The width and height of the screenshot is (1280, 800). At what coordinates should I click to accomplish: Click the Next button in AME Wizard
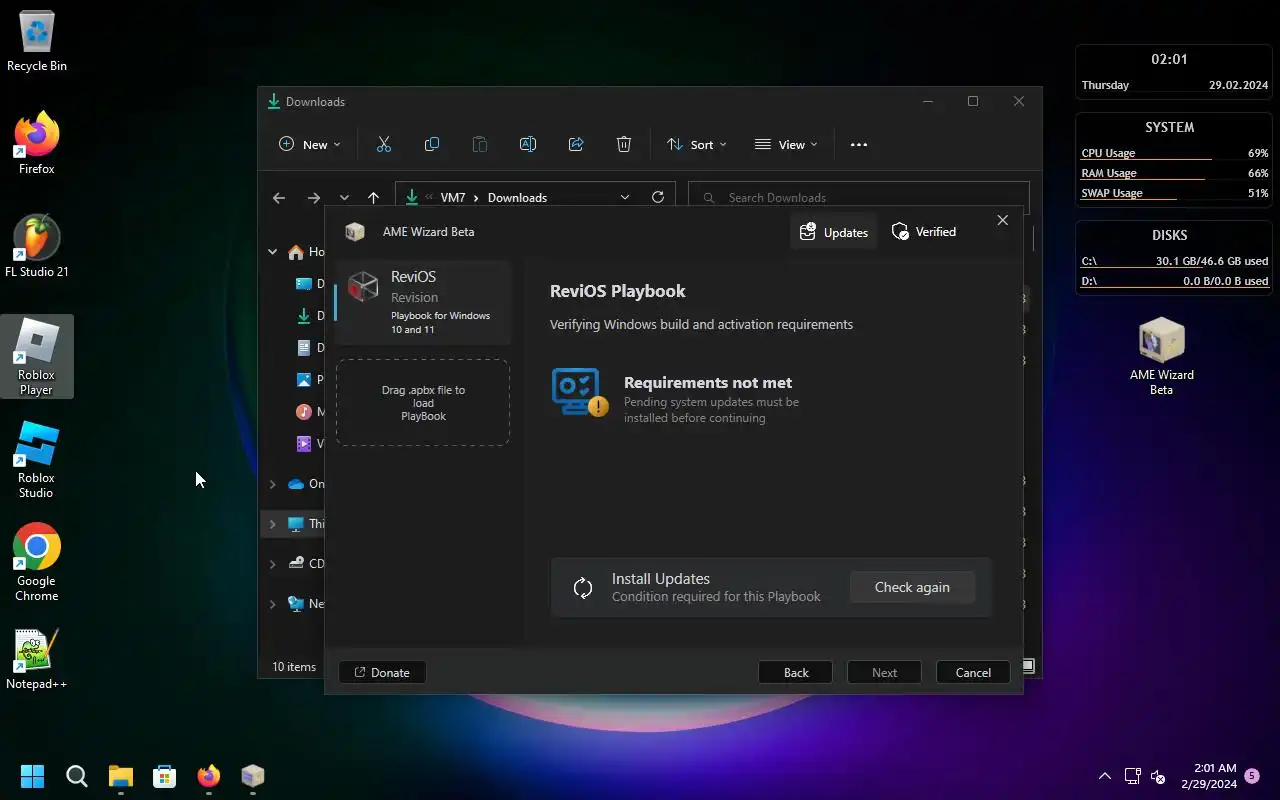click(884, 672)
